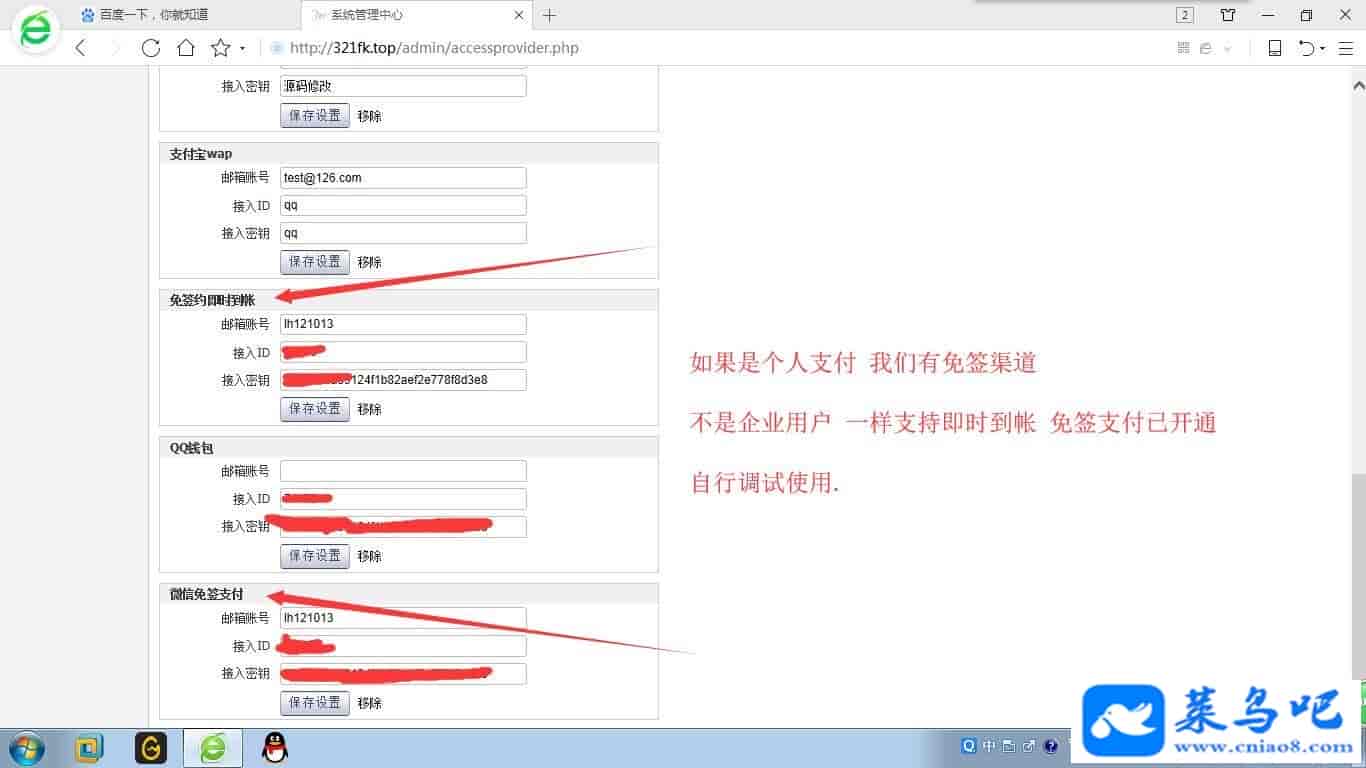Viewport: 1366px width, 768px height.
Task: Save settings for 微信免签支付
Action: click(315, 703)
